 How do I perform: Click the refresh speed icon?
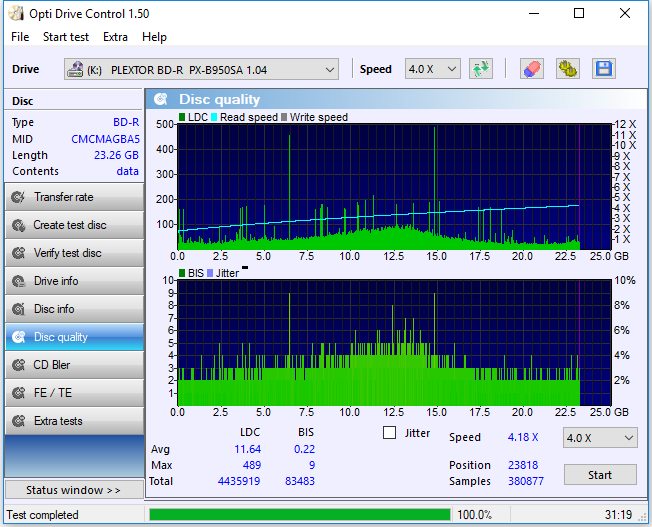[x=481, y=69]
